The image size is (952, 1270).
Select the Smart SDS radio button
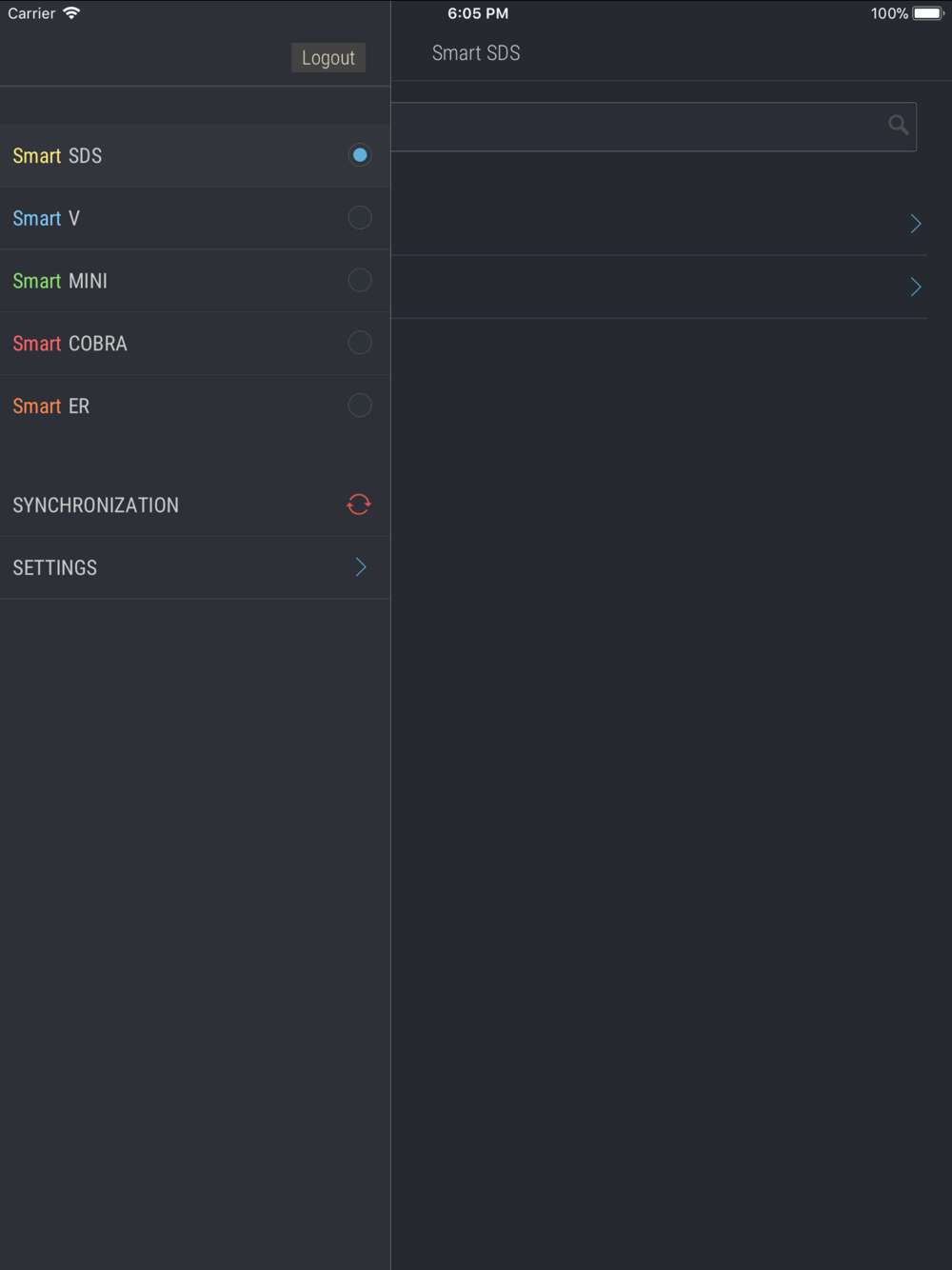click(x=360, y=155)
